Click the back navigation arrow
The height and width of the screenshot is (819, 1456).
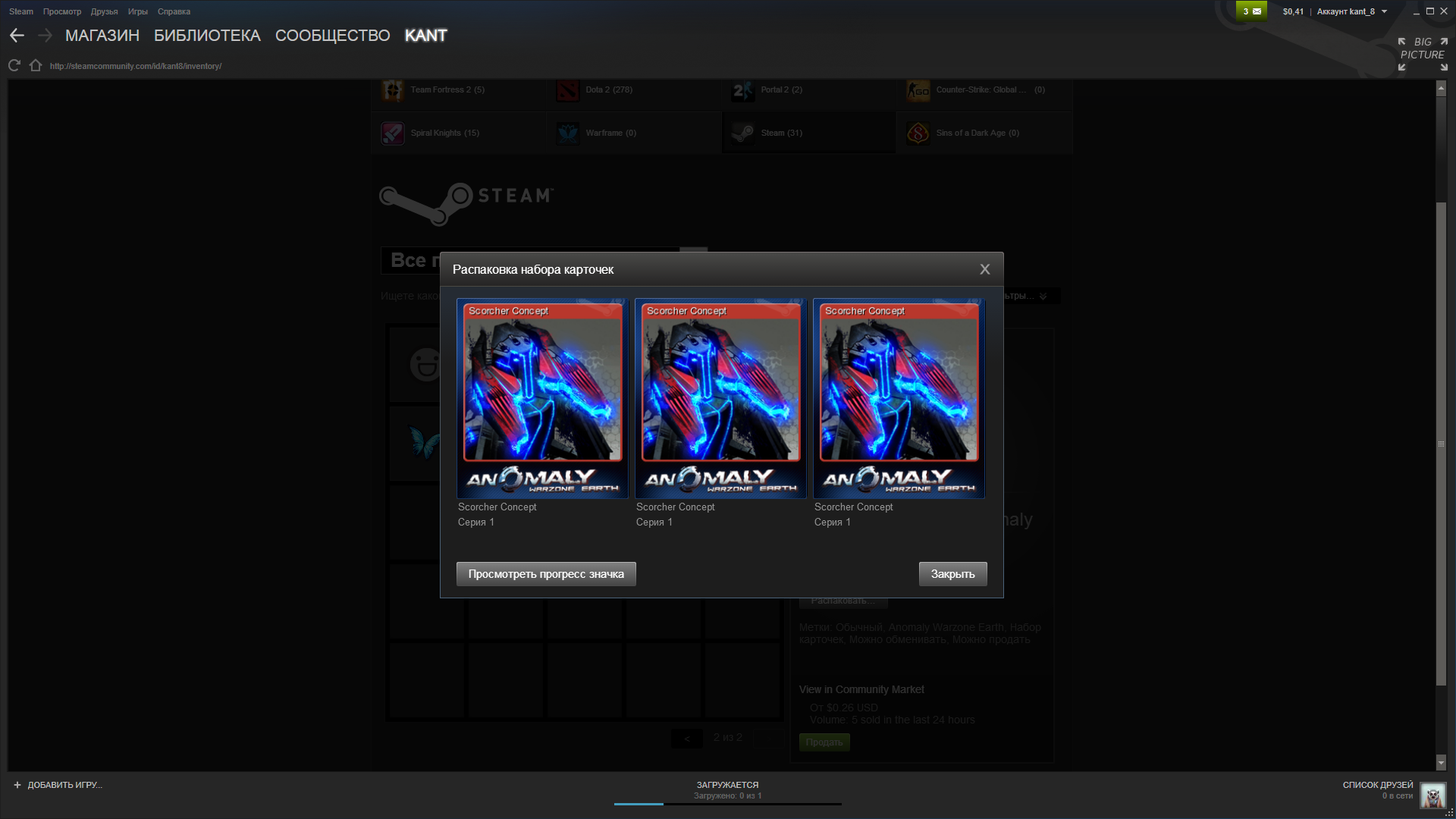pyautogui.click(x=17, y=36)
